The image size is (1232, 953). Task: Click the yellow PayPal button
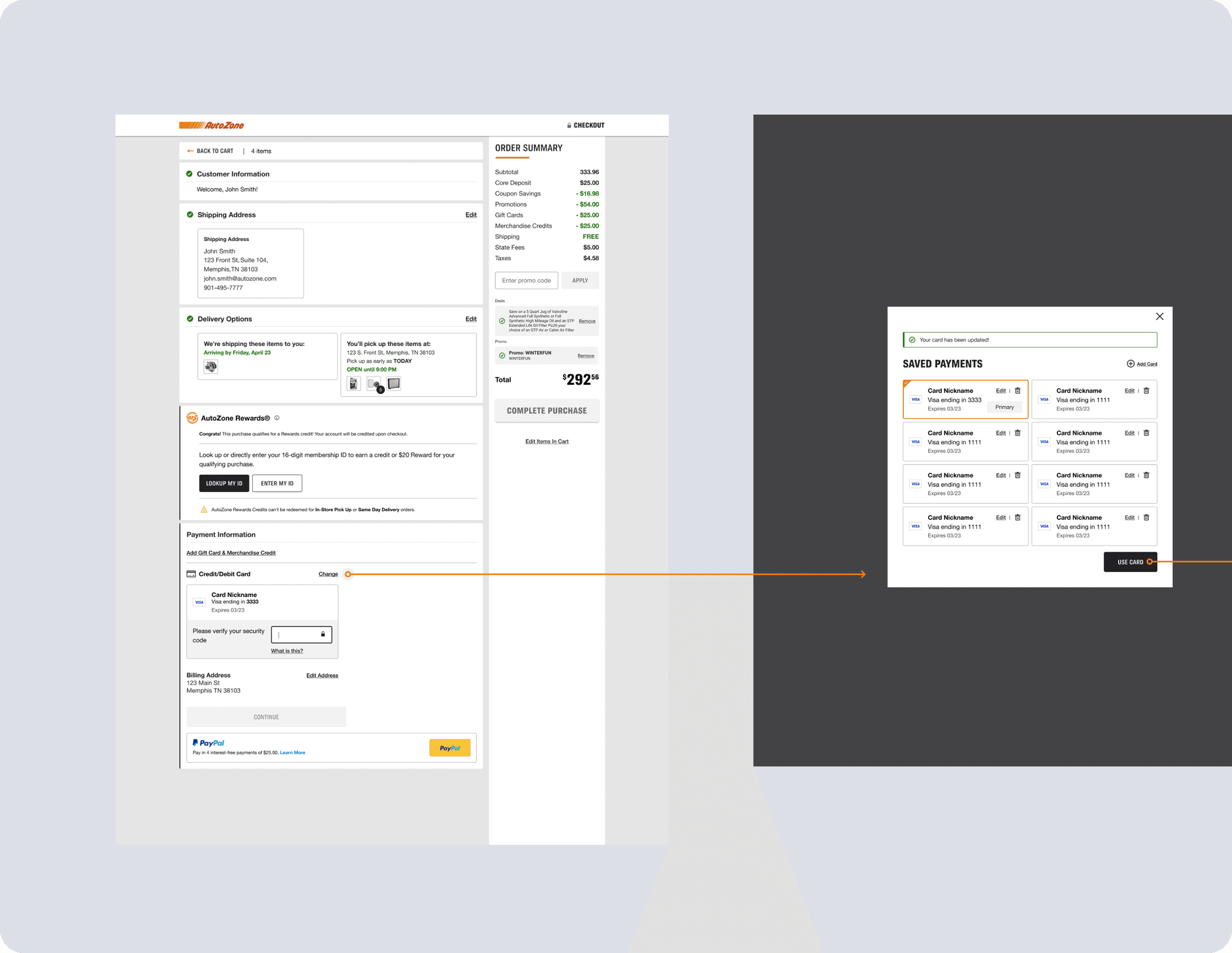(449, 748)
